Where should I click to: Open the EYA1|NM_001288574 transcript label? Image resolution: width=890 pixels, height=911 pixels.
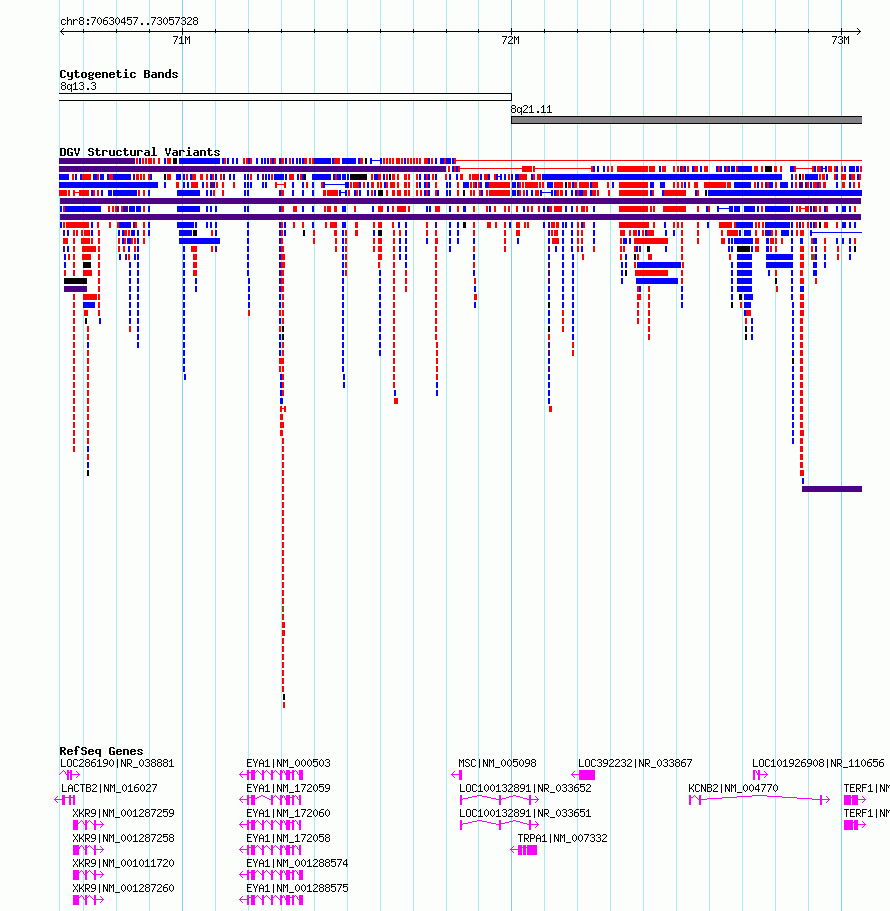297,863
